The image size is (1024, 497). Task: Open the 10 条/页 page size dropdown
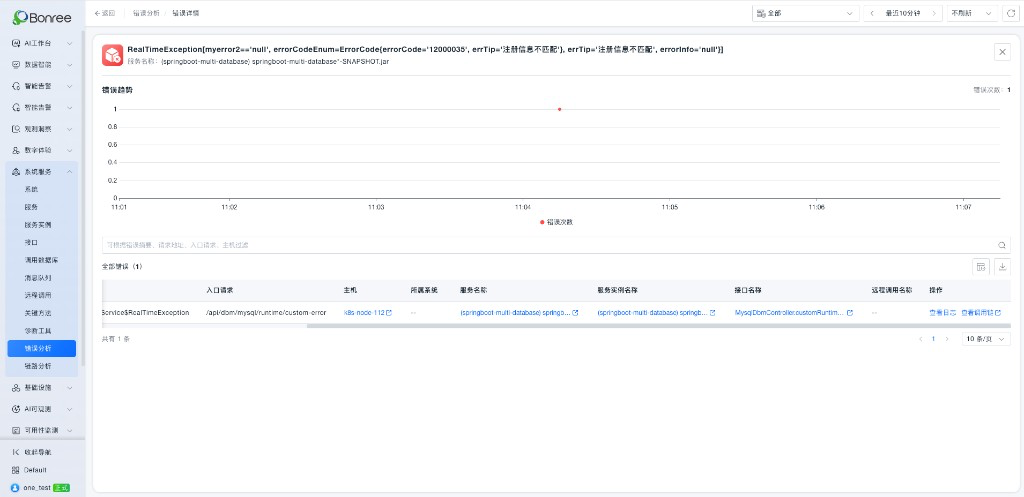(x=986, y=339)
